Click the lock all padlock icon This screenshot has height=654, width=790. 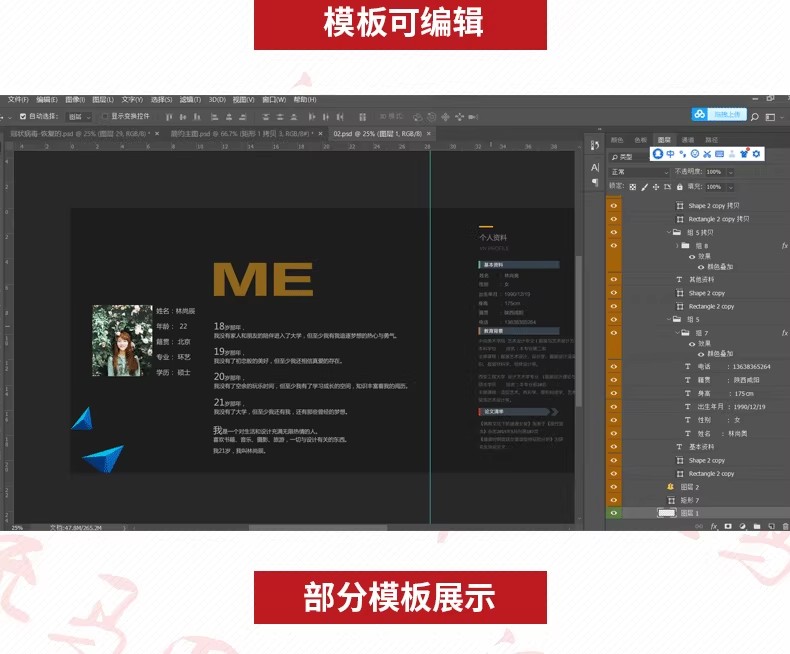point(679,187)
